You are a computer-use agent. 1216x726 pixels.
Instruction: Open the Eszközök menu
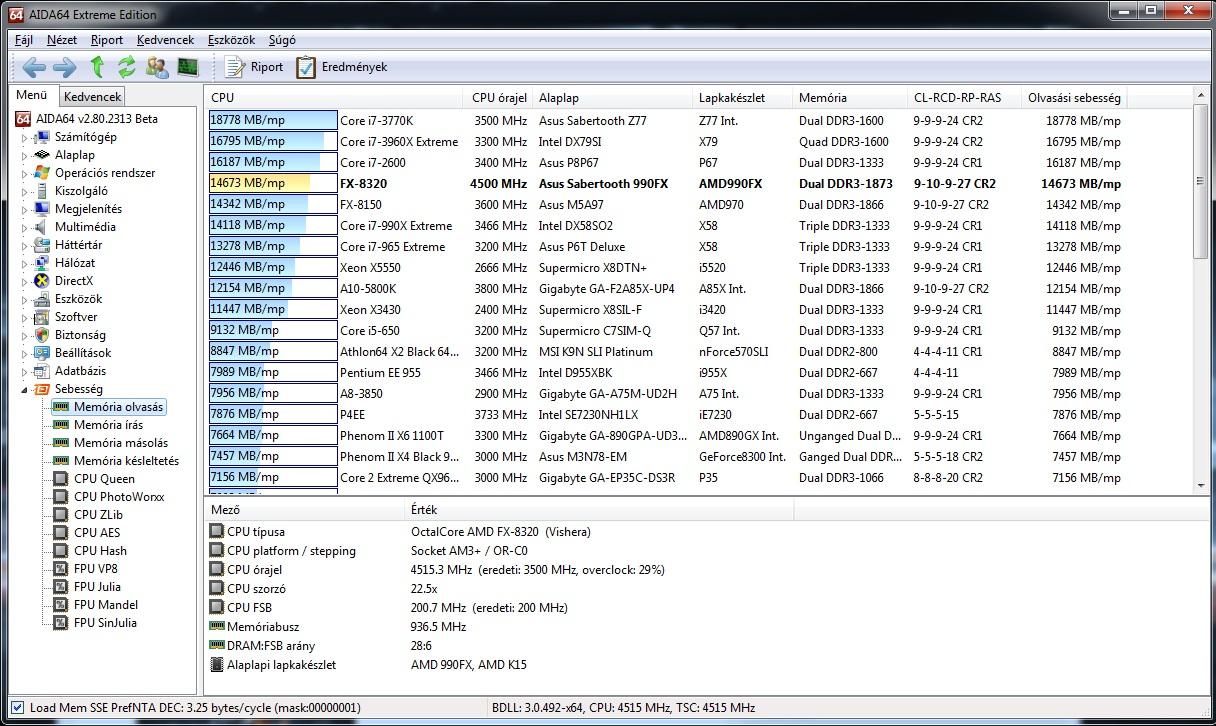(x=233, y=40)
